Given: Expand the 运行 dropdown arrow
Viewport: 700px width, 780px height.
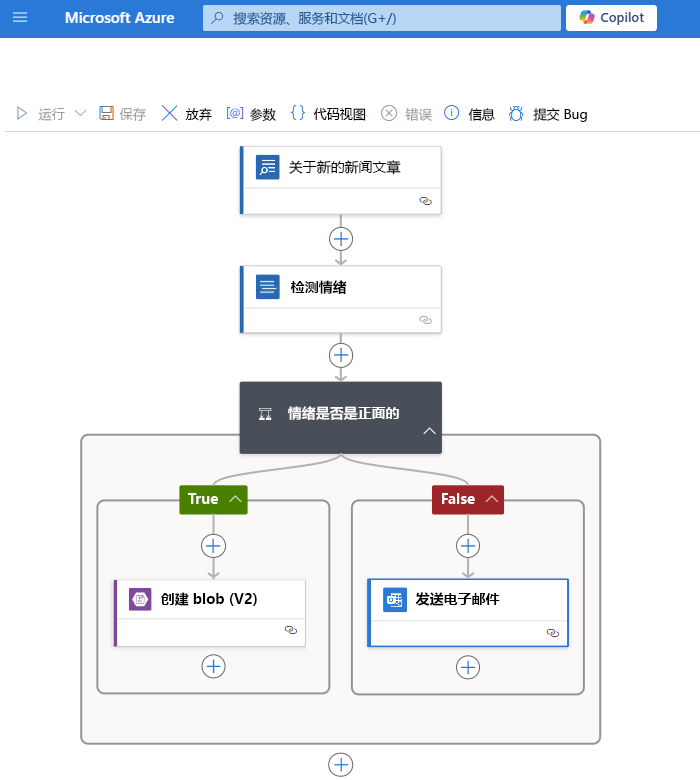Looking at the screenshot, I should pyautogui.click(x=80, y=113).
